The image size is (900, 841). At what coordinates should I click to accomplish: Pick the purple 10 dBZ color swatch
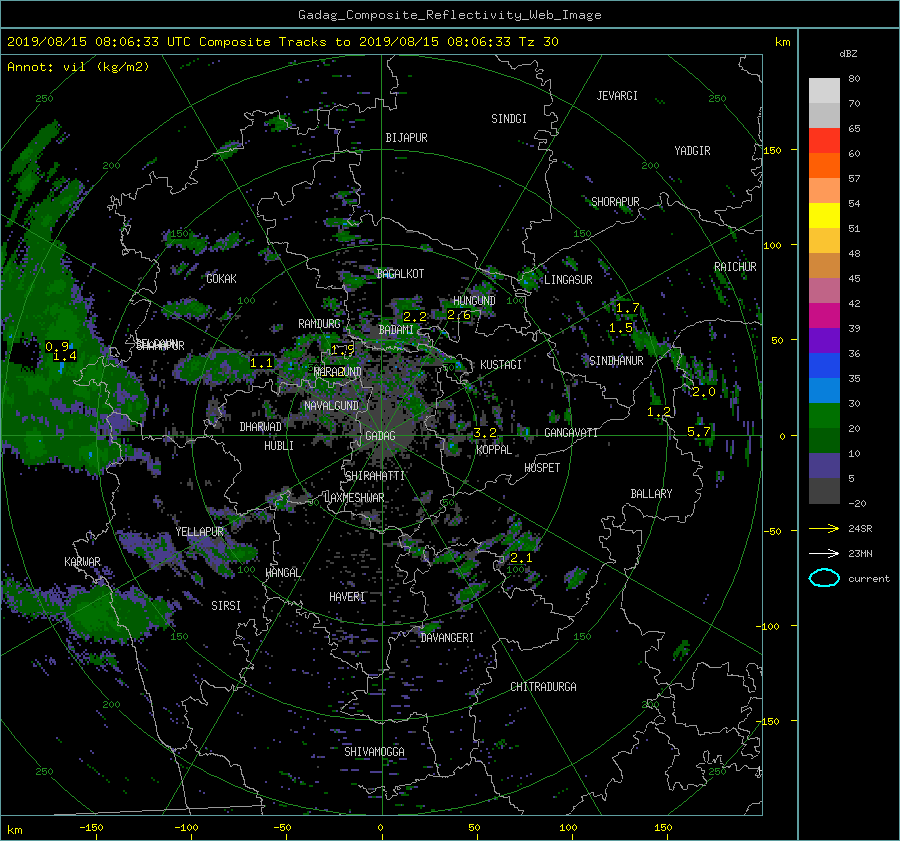[824, 465]
